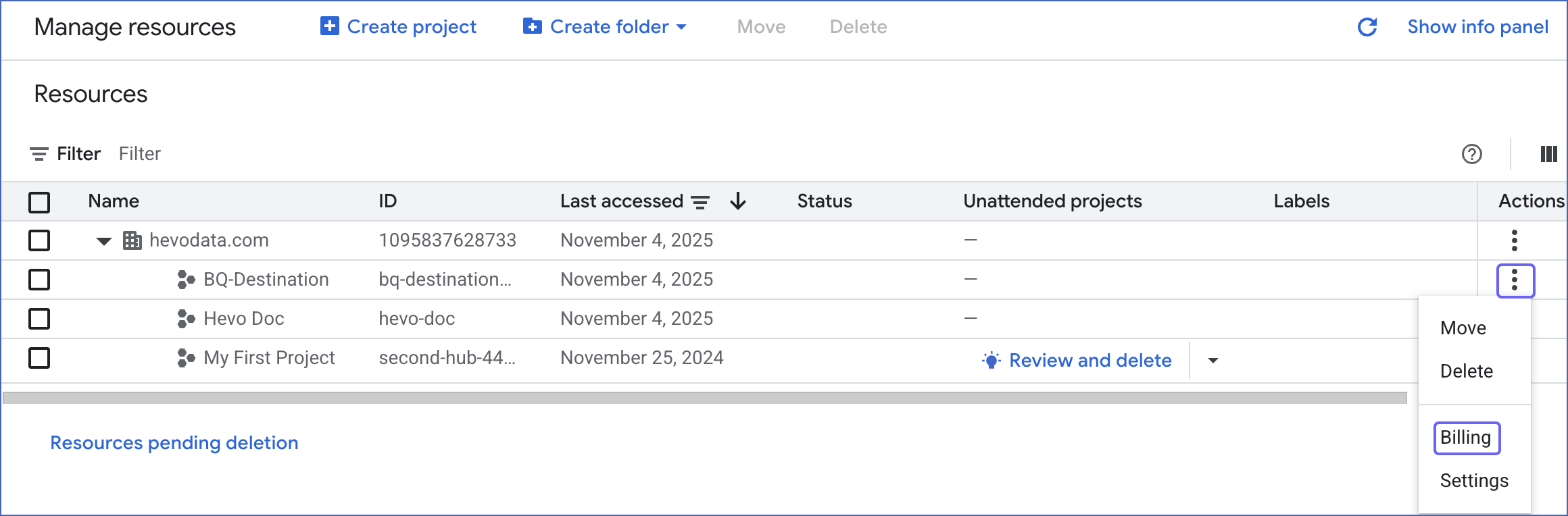Toggle the select-all header checkbox
The width and height of the screenshot is (1568, 516).
pos(39,202)
